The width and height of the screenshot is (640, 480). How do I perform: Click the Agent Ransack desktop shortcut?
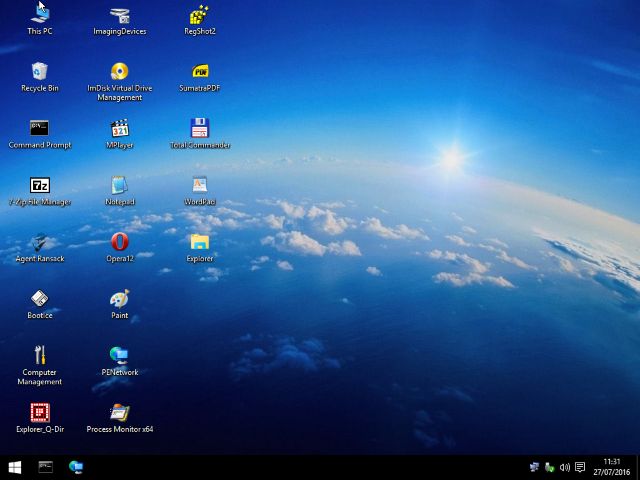(x=40, y=243)
